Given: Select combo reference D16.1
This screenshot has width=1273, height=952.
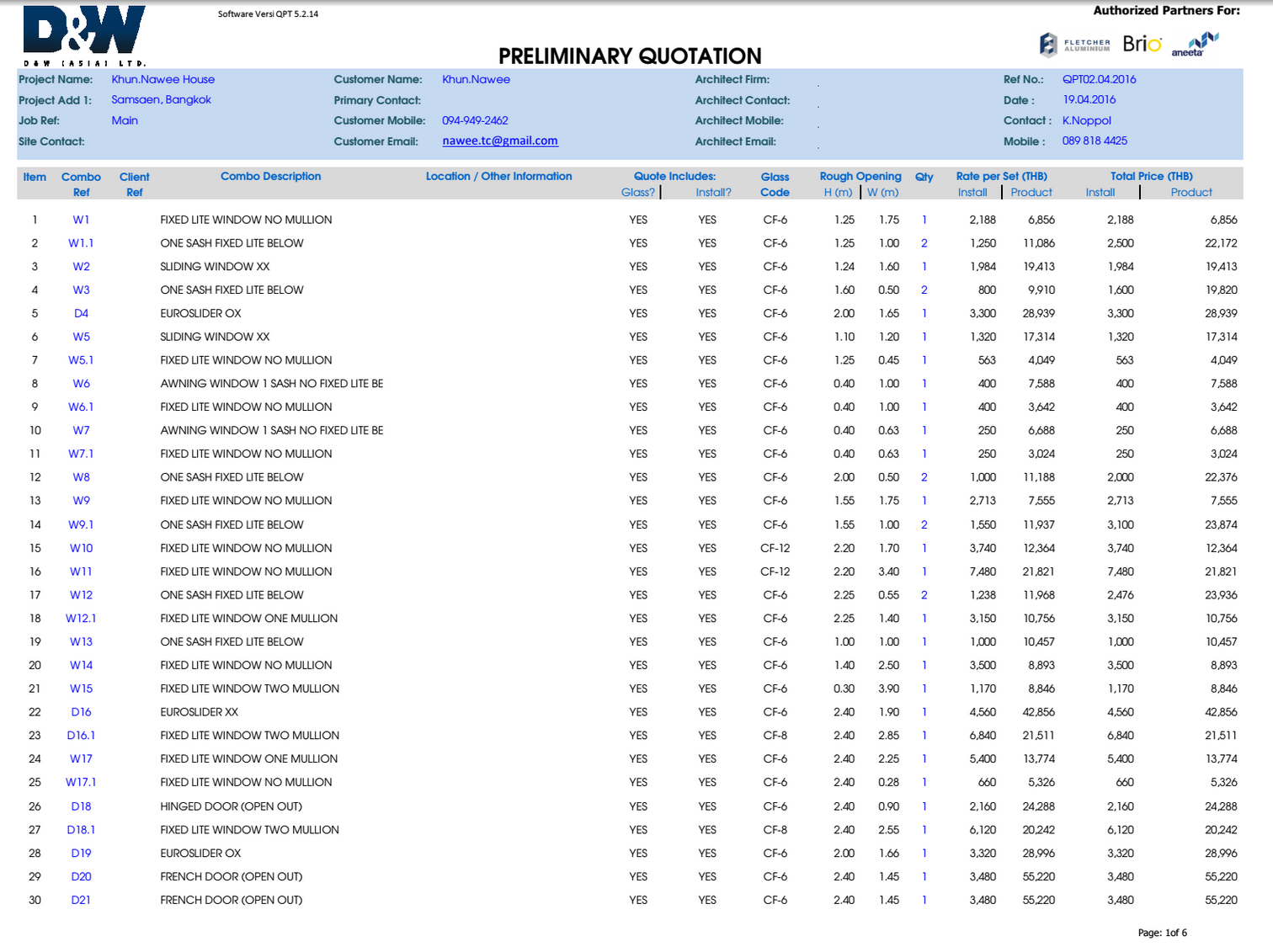Looking at the screenshot, I should tap(81, 736).
